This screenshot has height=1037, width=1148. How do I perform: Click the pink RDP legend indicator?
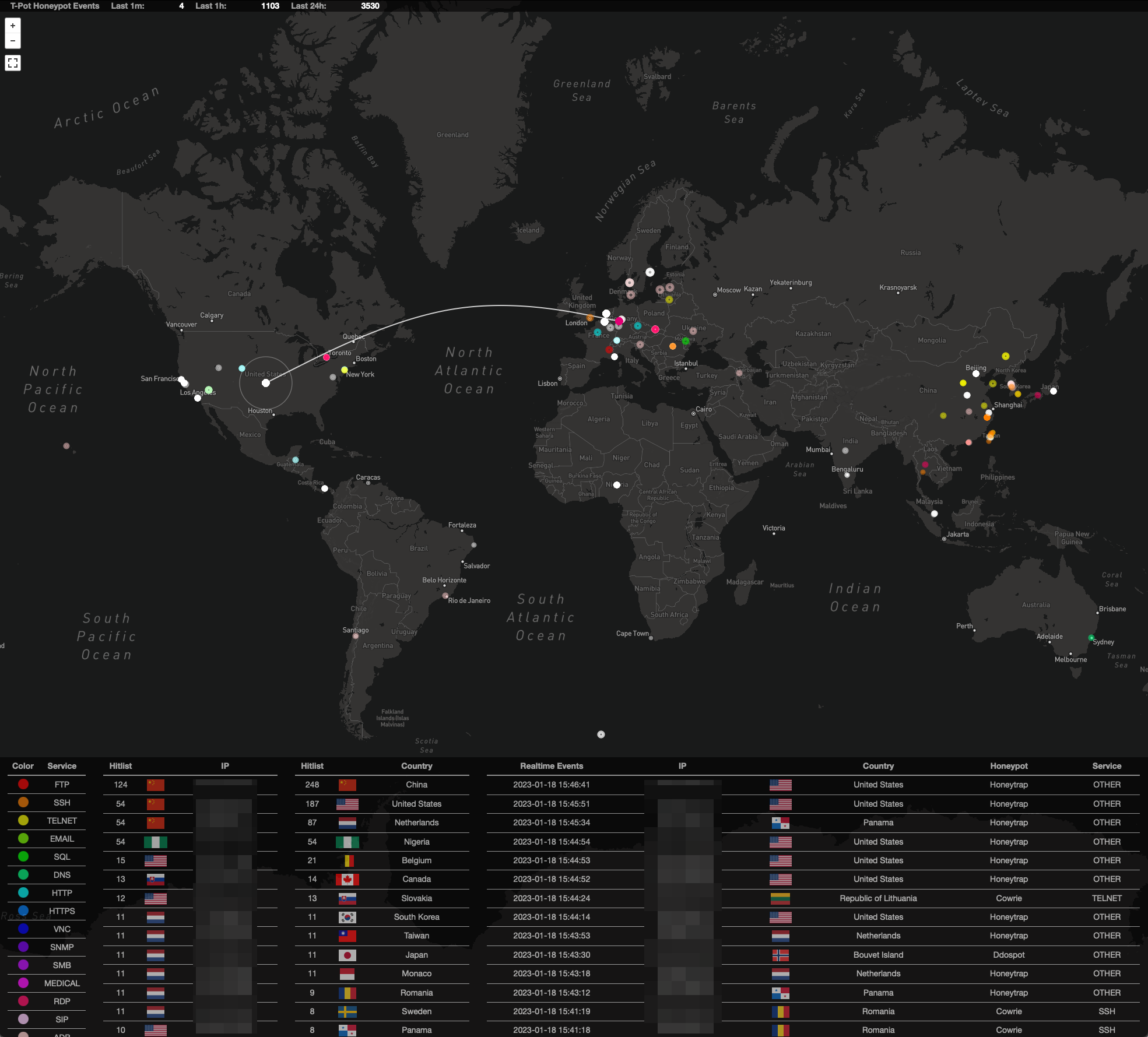coord(23,1001)
